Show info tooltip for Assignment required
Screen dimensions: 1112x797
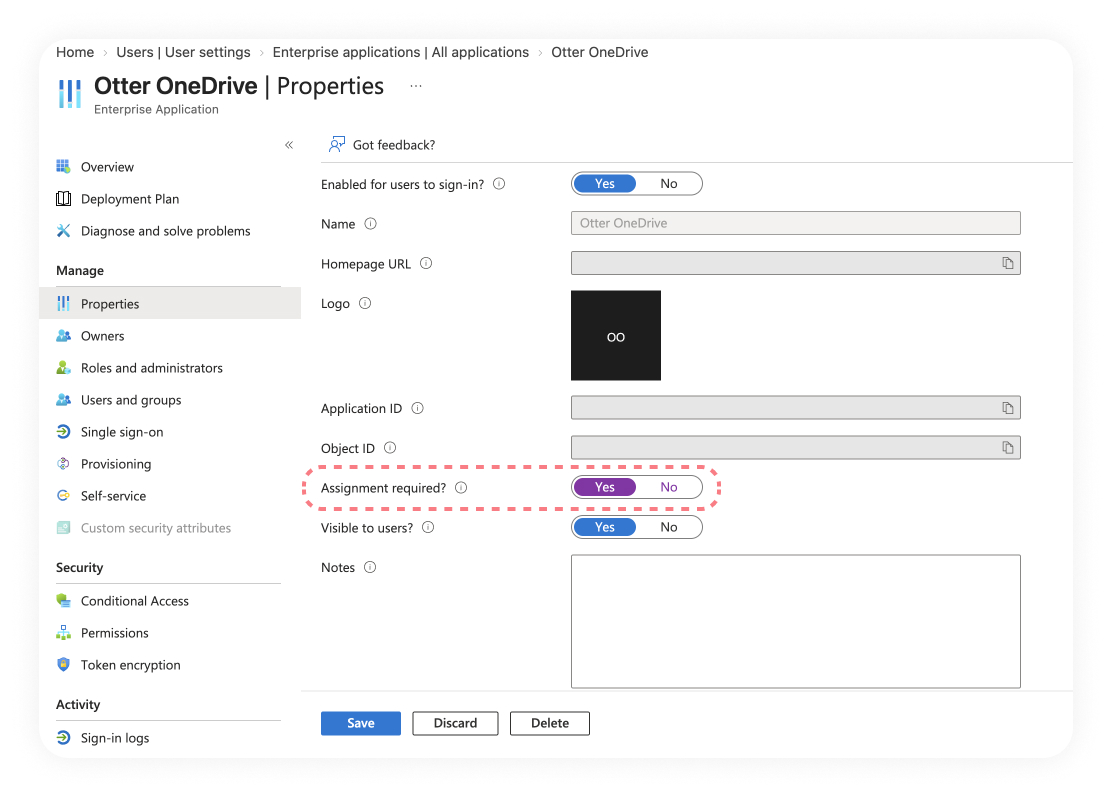(x=461, y=488)
